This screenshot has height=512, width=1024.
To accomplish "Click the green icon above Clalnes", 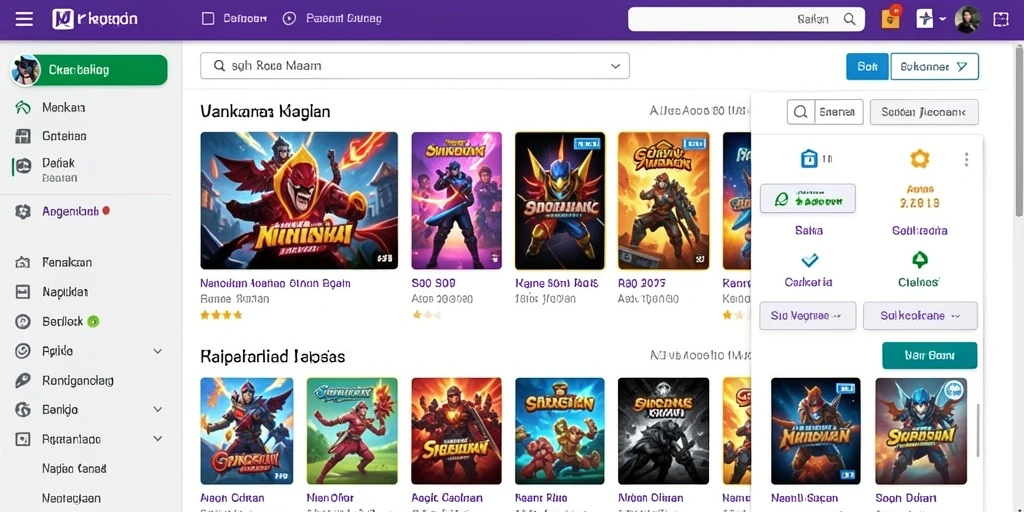I will click(x=920, y=260).
